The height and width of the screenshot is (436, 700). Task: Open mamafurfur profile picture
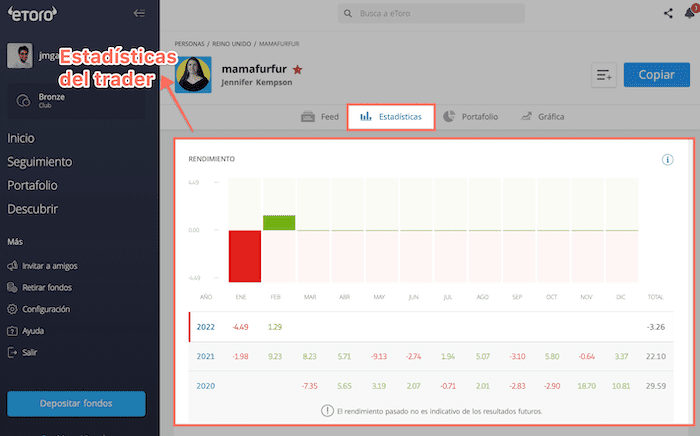pos(193,75)
